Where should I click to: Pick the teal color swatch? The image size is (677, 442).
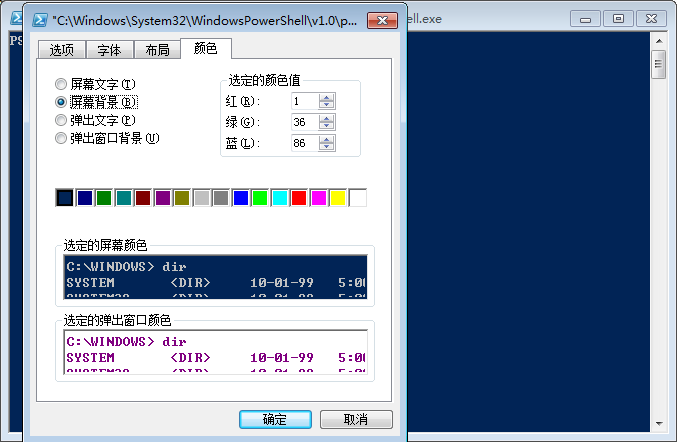(123, 198)
